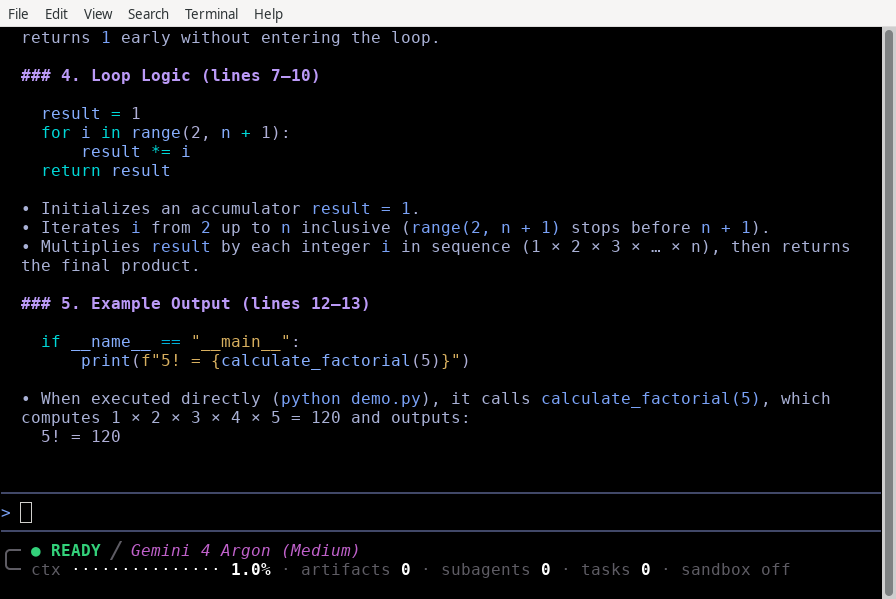Click the heading '### 4. Loop Logic (lines 7–10)'
The width and height of the screenshot is (896, 599).
tap(170, 75)
